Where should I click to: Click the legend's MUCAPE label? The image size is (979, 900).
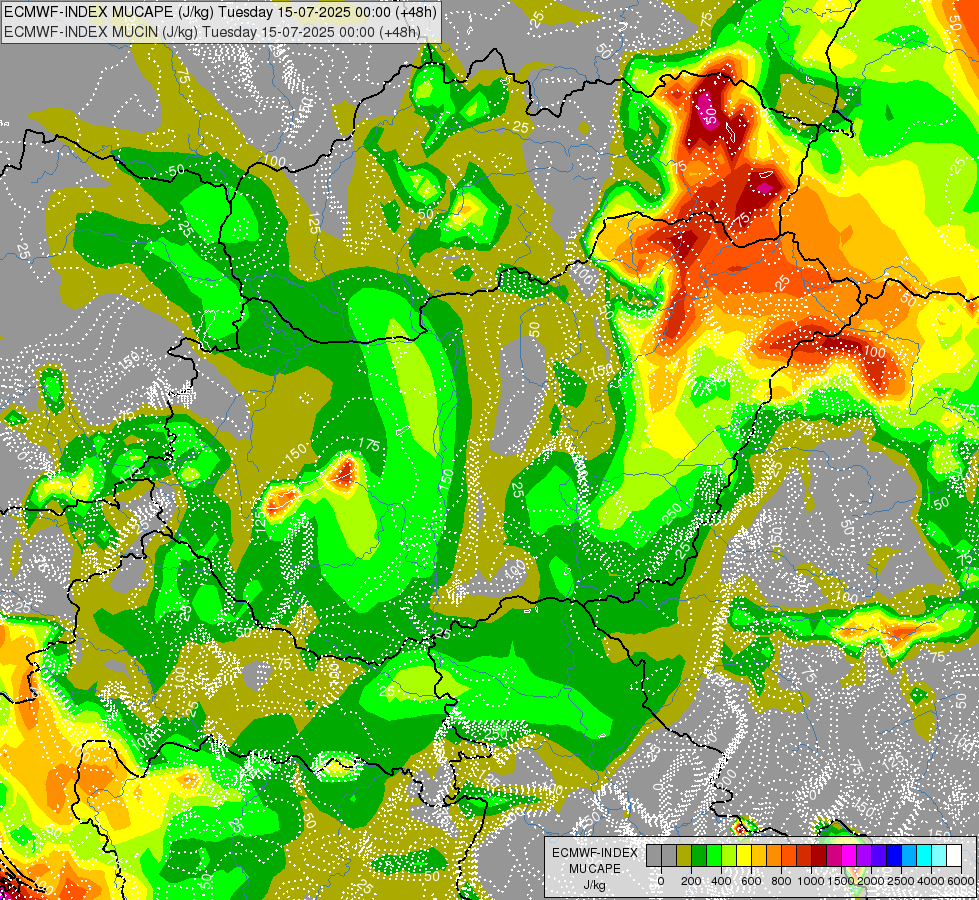click(x=595, y=869)
